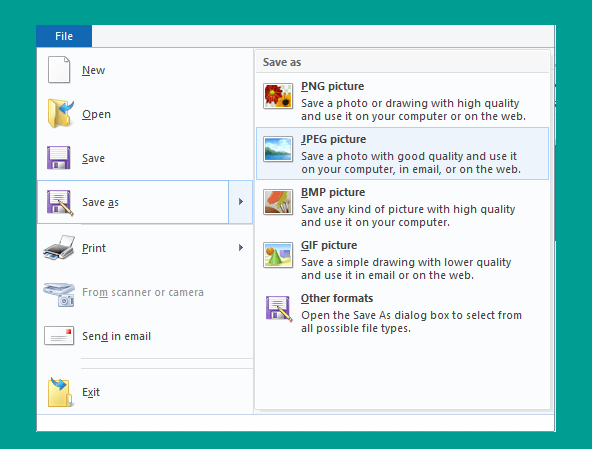Image resolution: width=592 pixels, height=449 pixels.
Task: Click the folder Open icon
Action: point(60,113)
